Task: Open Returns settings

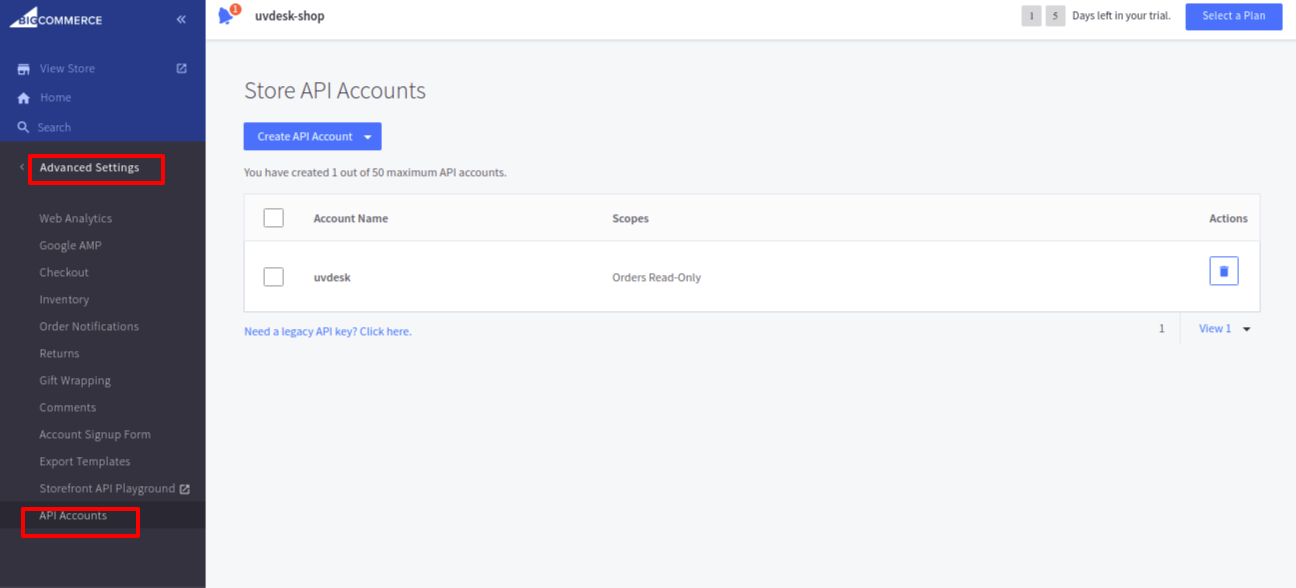Action: [59, 353]
